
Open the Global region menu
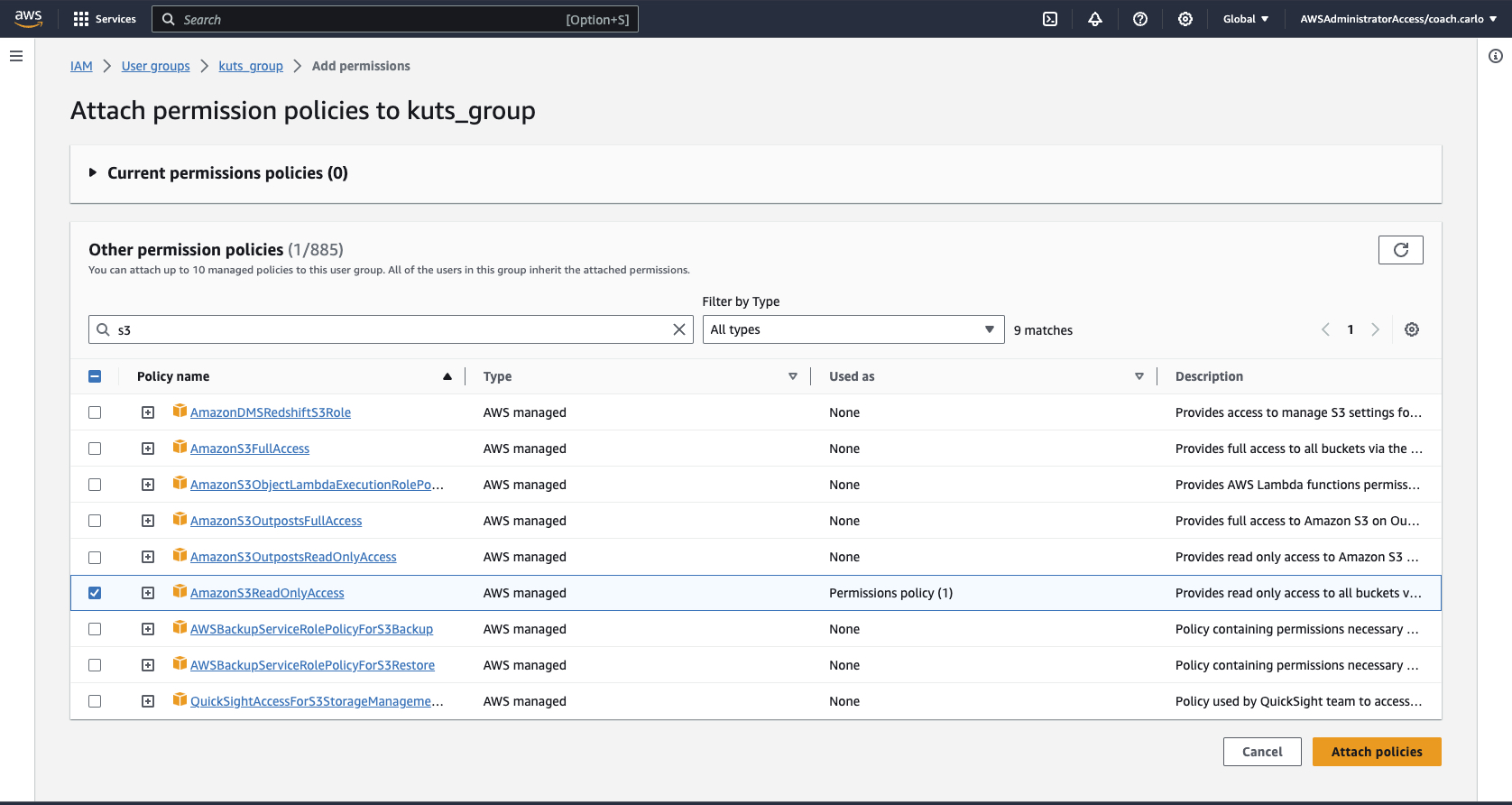pos(1246,19)
